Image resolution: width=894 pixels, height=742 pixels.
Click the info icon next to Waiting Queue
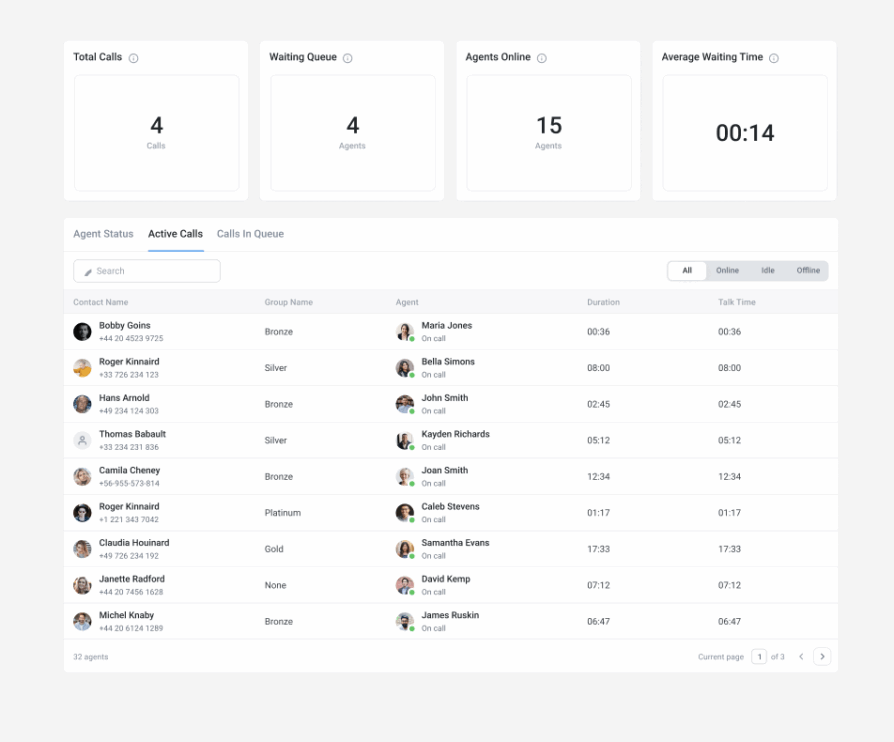[347, 57]
